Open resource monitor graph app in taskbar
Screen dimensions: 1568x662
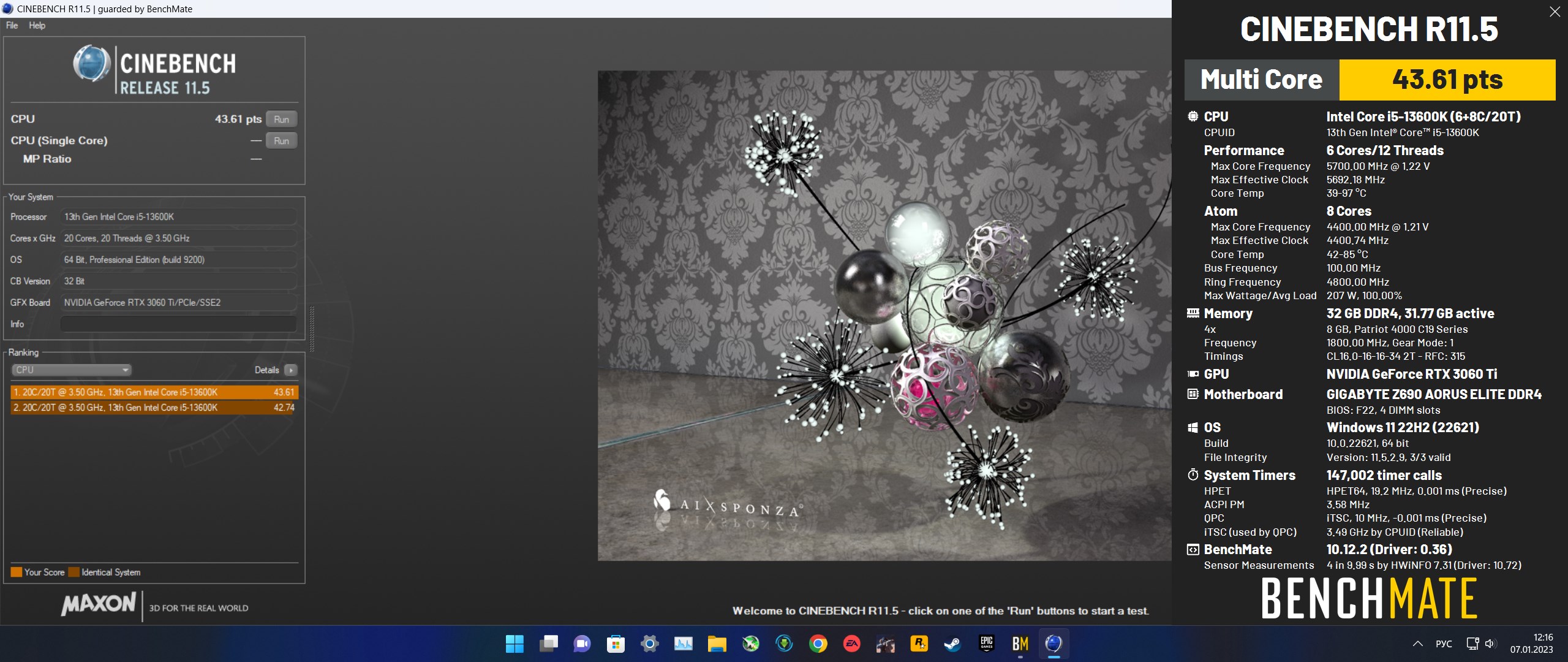pyautogui.click(x=683, y=644)
